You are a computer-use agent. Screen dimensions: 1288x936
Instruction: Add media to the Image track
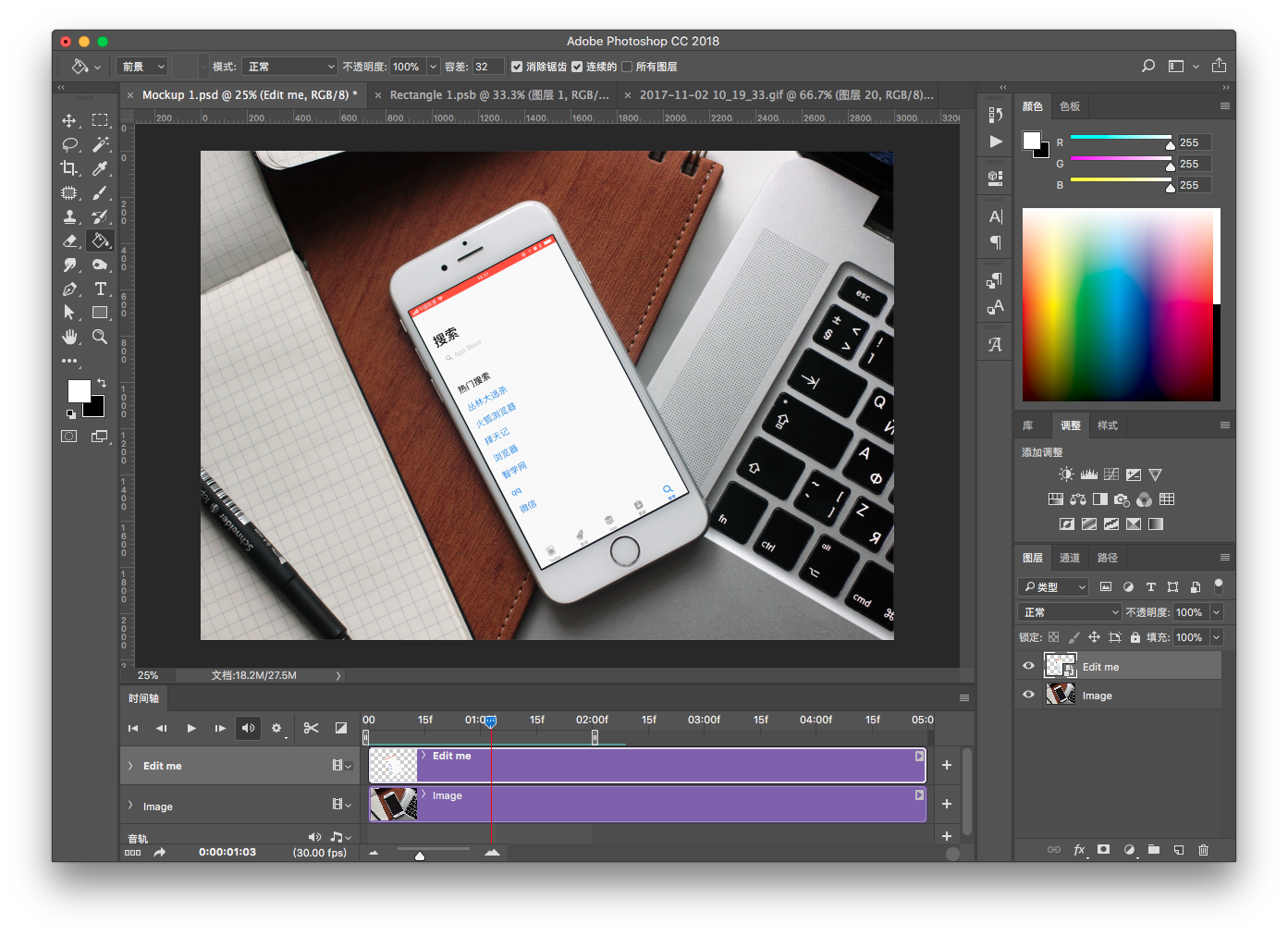coord(946,804)
